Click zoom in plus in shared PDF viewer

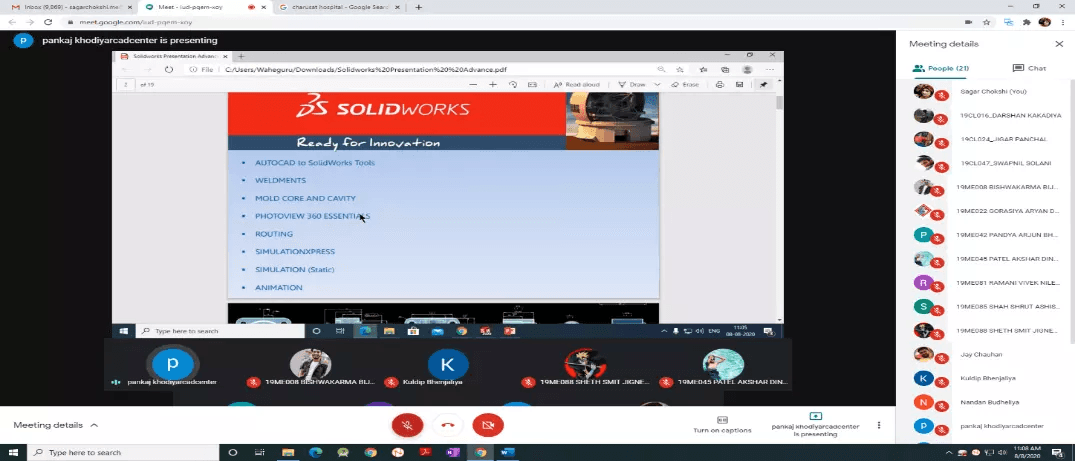(492, 84)
